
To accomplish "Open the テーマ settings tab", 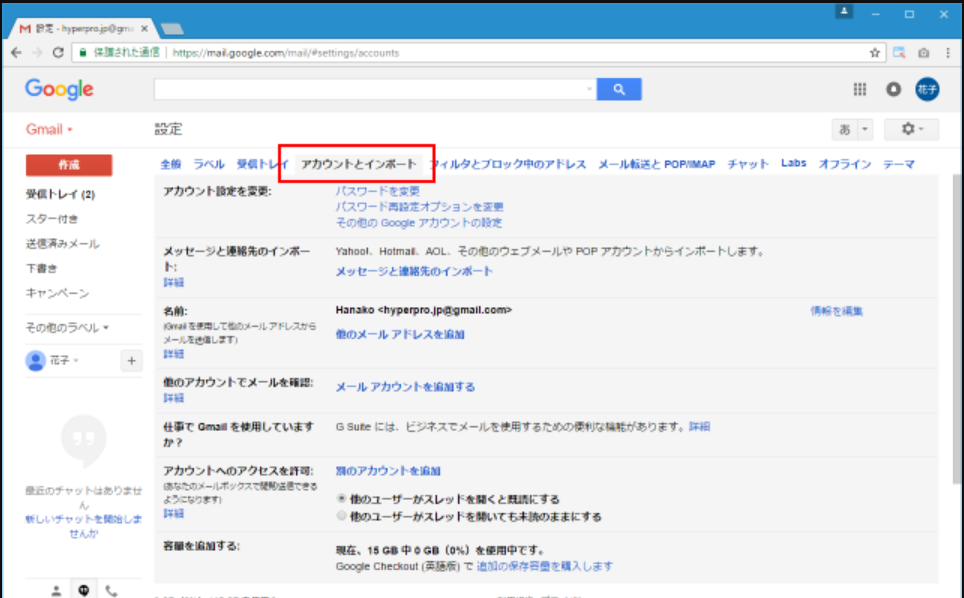I will pos(898,164).
